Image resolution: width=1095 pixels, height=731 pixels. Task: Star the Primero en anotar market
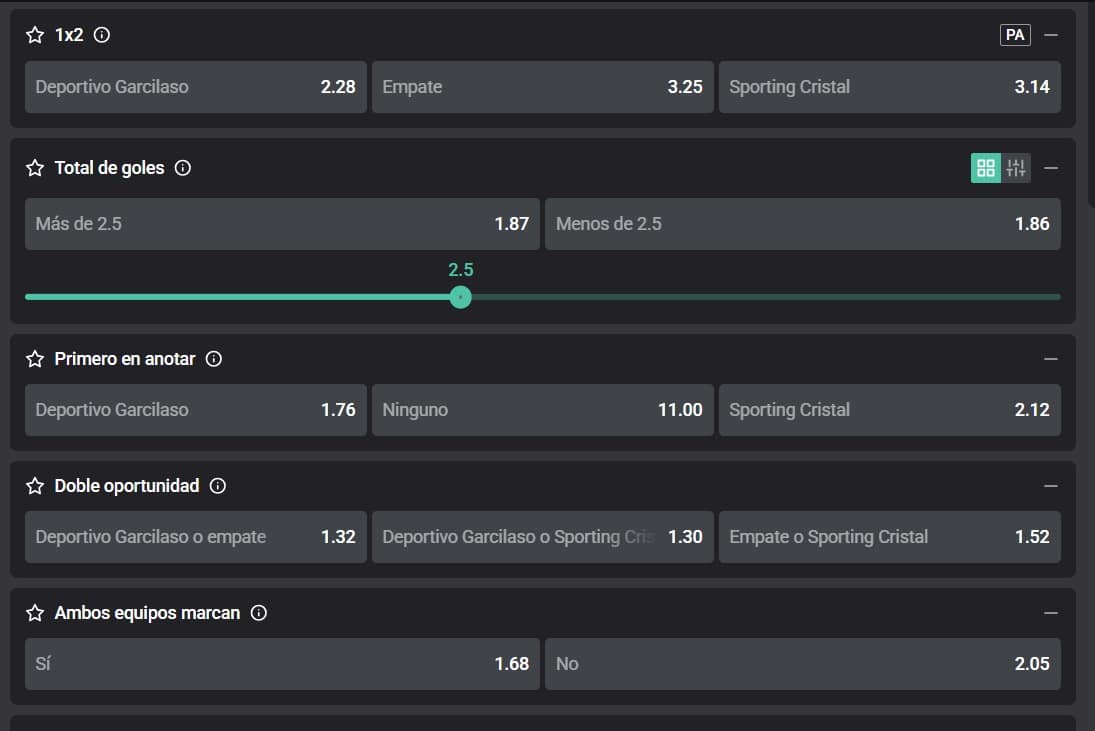tap(35, 359)
